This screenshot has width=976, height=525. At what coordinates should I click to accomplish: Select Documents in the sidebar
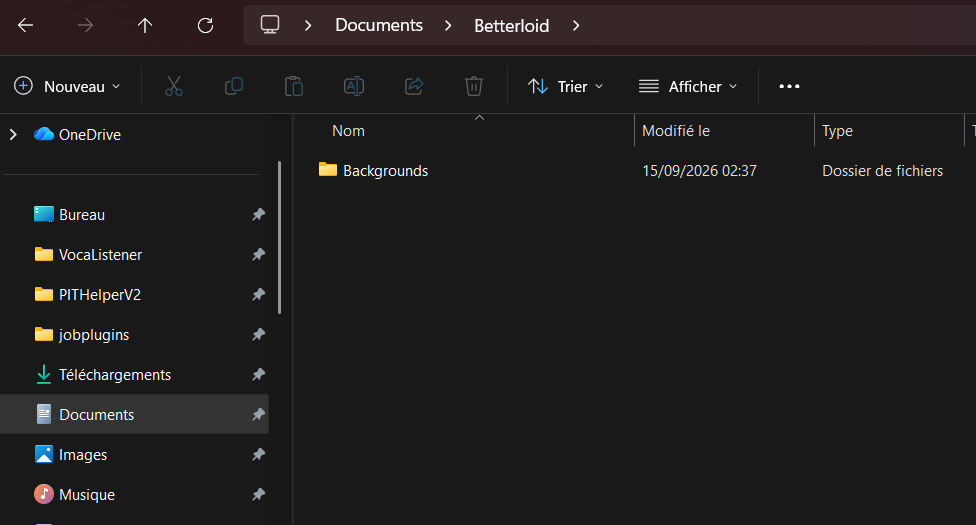coord(134,414)
